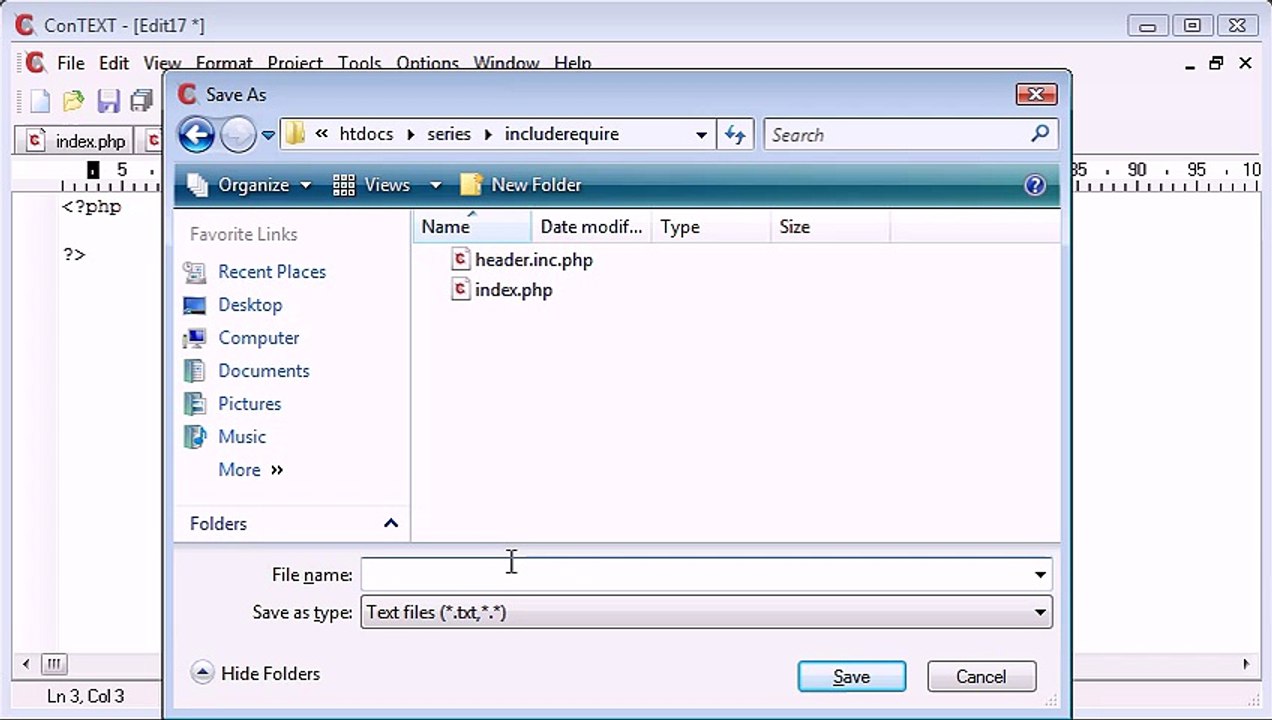1272x720 pixels.
Task: Click the horizontal scrollbar thumb
Action: point(54,663)
